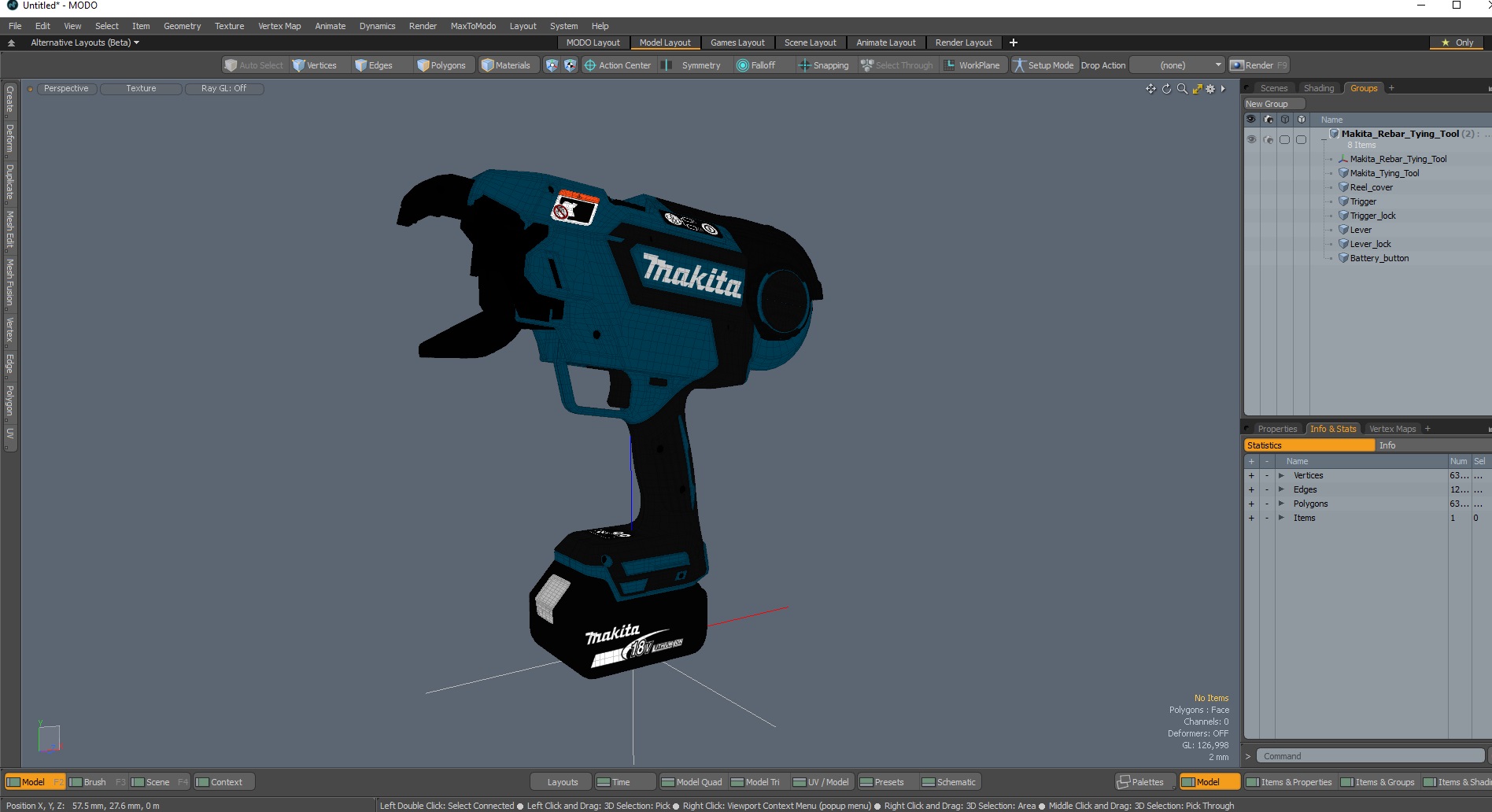Click the Model Quad layout button
This screenshot has width=1492, height=812.
(692, 782)
